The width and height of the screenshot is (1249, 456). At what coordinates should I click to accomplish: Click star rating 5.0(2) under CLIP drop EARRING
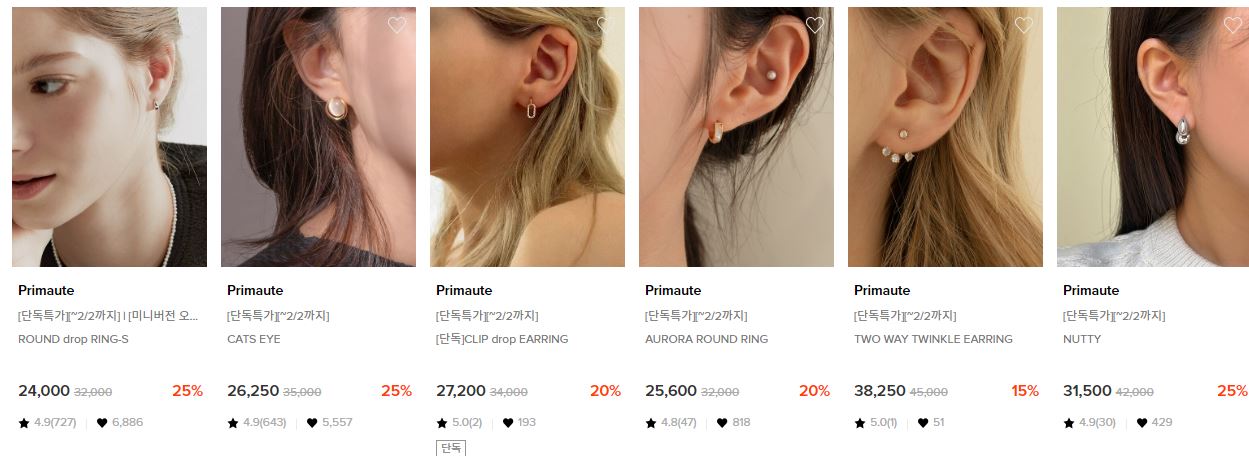coord(459,423)
